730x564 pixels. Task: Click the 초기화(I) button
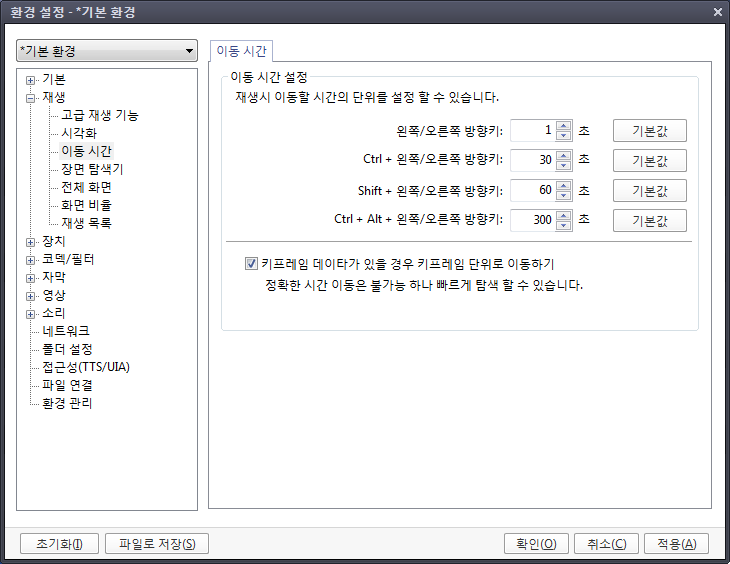(60, 544)
